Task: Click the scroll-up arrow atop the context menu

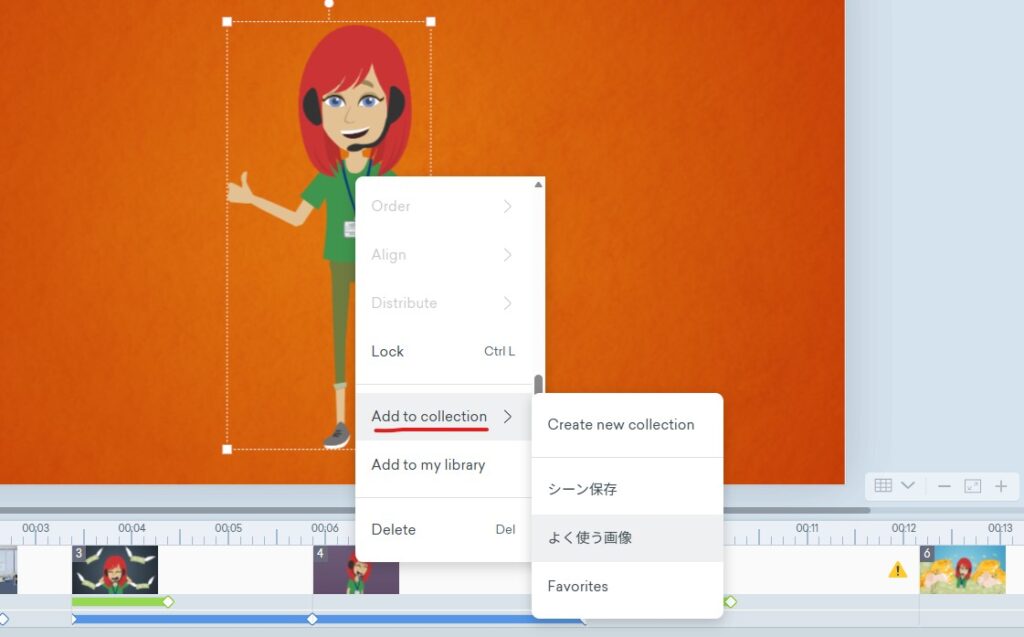Action: point(538,184)
